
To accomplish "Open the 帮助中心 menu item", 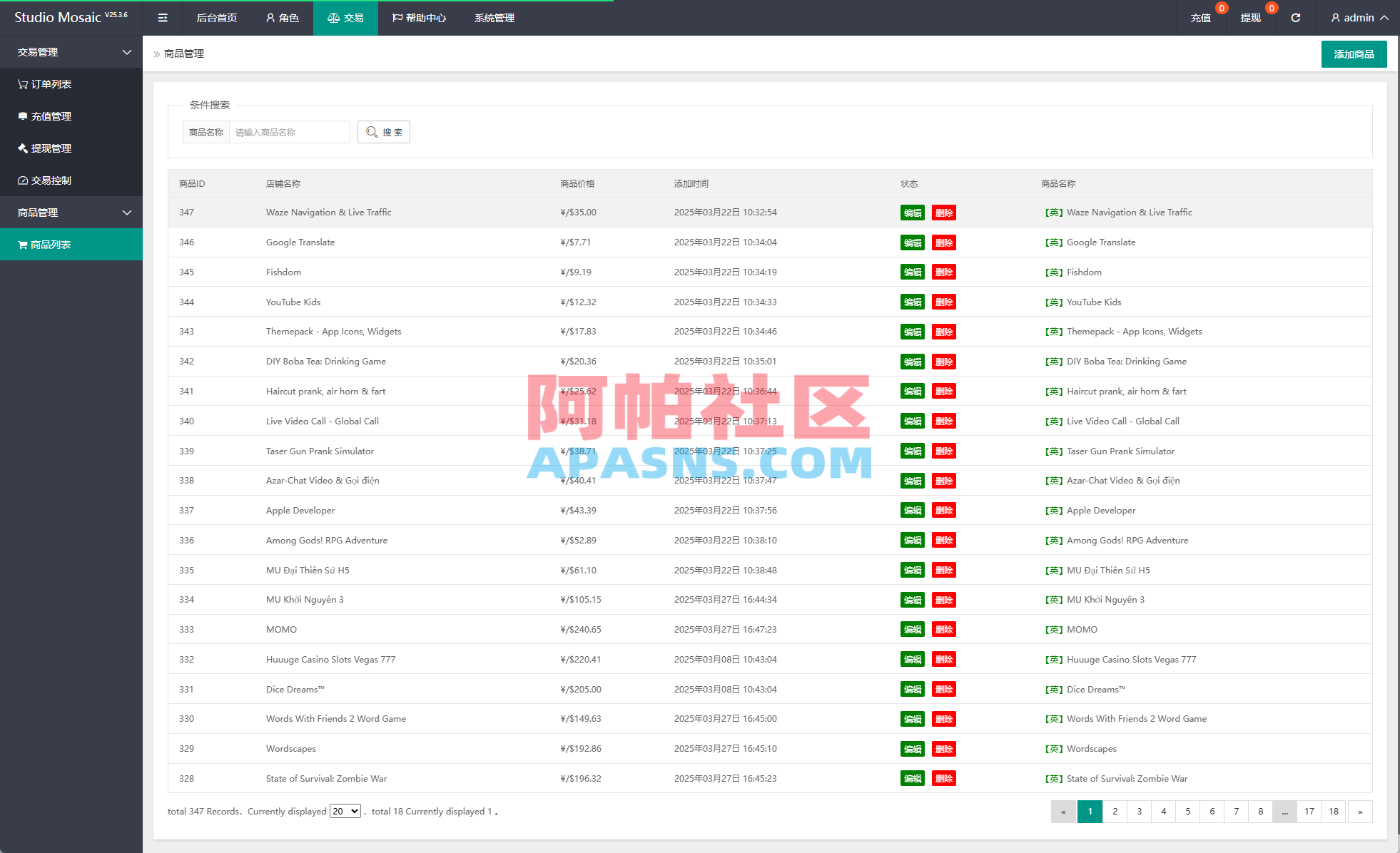I will 421,17.
